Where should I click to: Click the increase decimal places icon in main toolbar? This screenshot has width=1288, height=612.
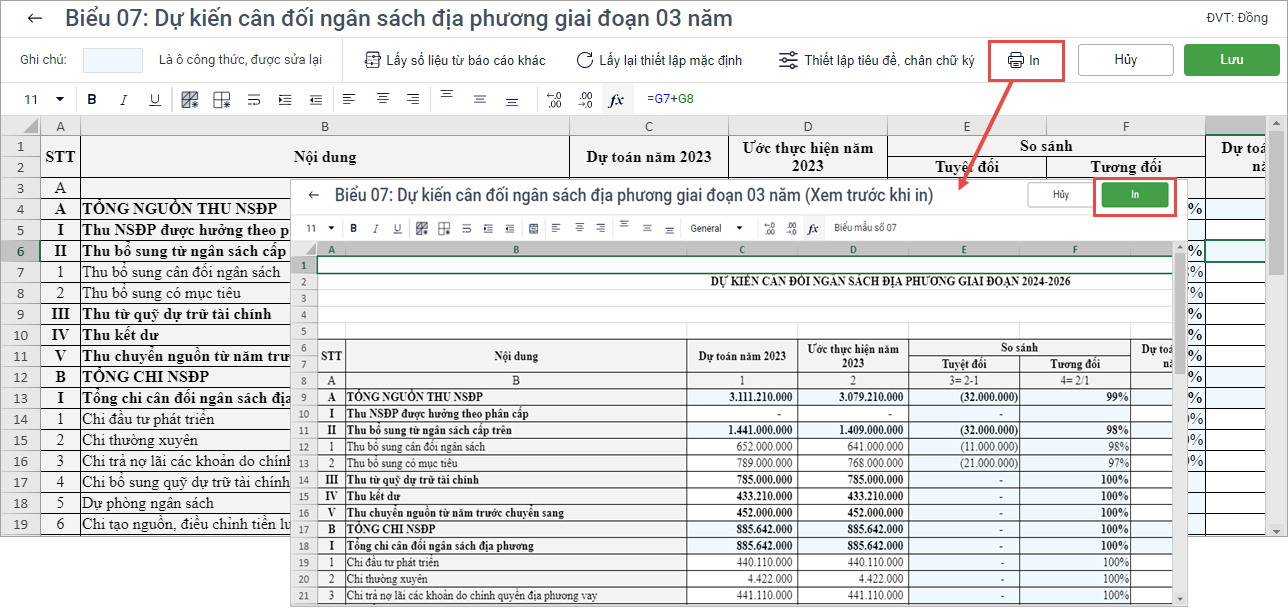click(x=555, y=100)
